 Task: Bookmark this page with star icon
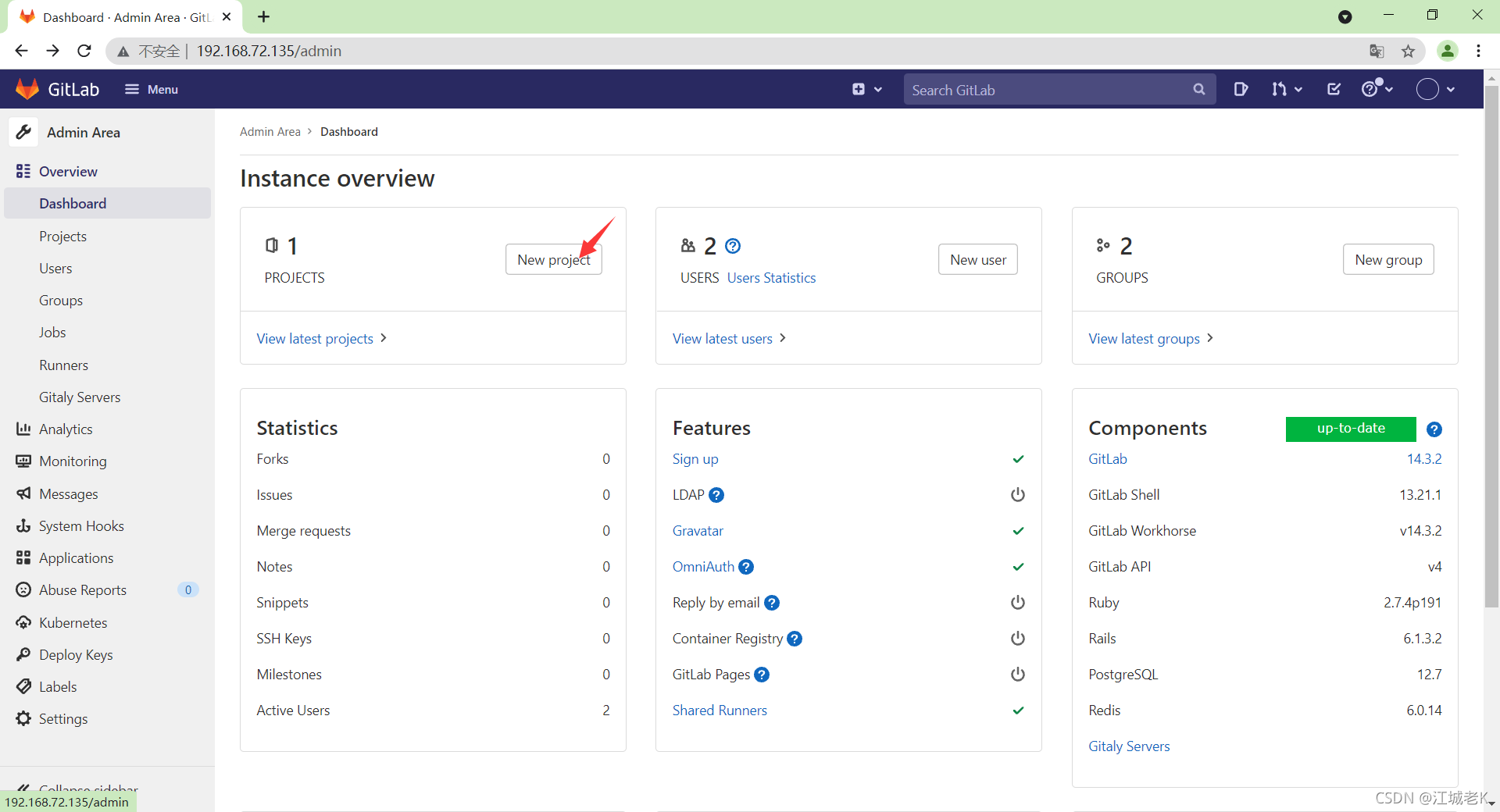click(x=1408, y=51)
